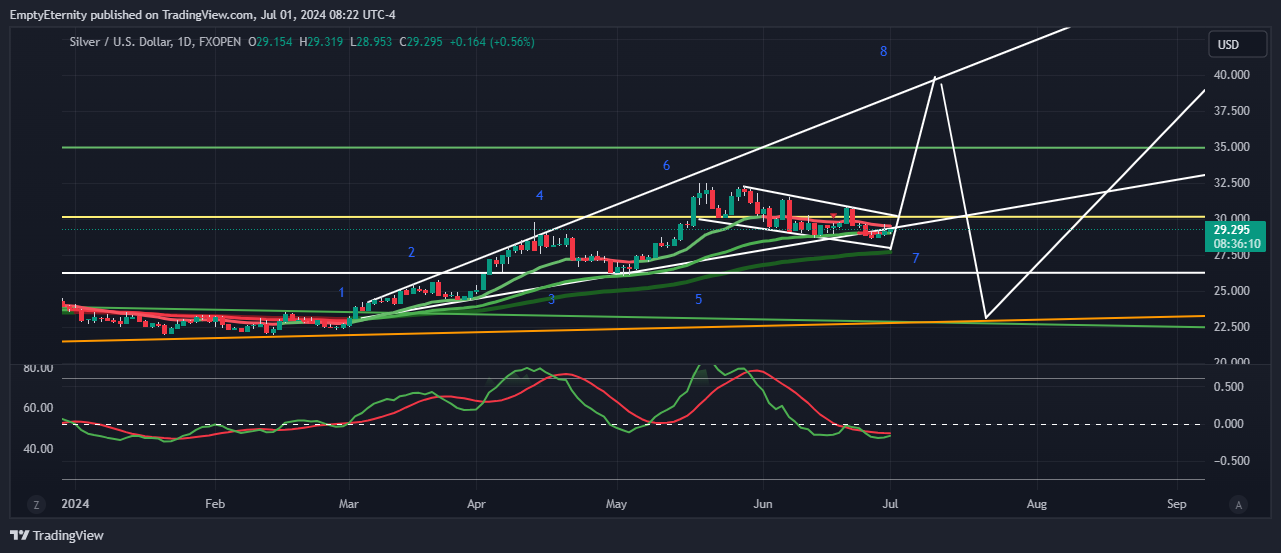Select the blue wave label 4
This screenshot has height=553, width=1281.
click(539, 195)
